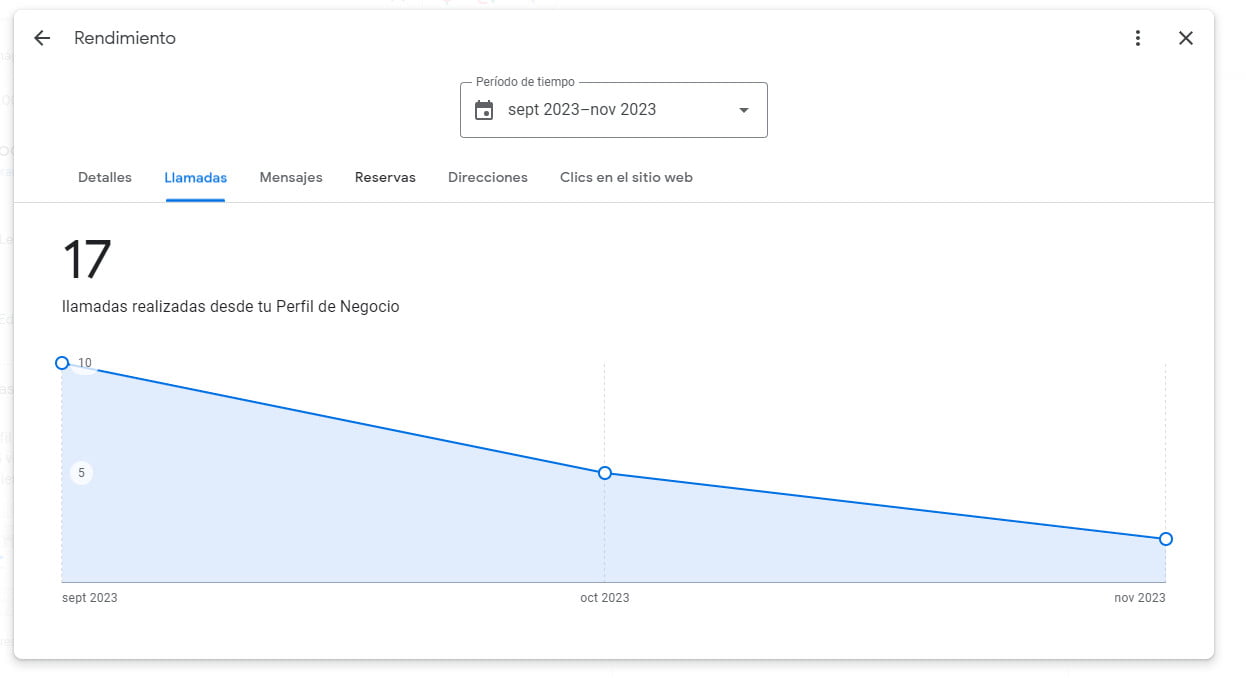1246x678 pixels.
Task: Click the '5' marker on the chart axis
Action: pyautogui.click(x=80, y=472)
